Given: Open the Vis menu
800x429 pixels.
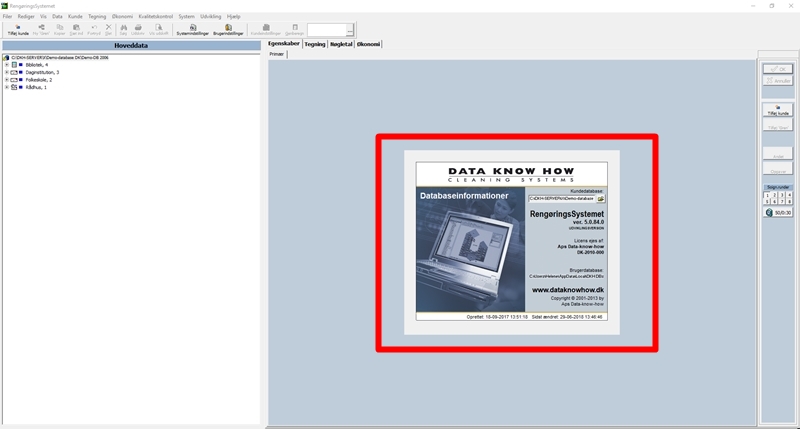Looking at the screenshot, I should point(43,16).
